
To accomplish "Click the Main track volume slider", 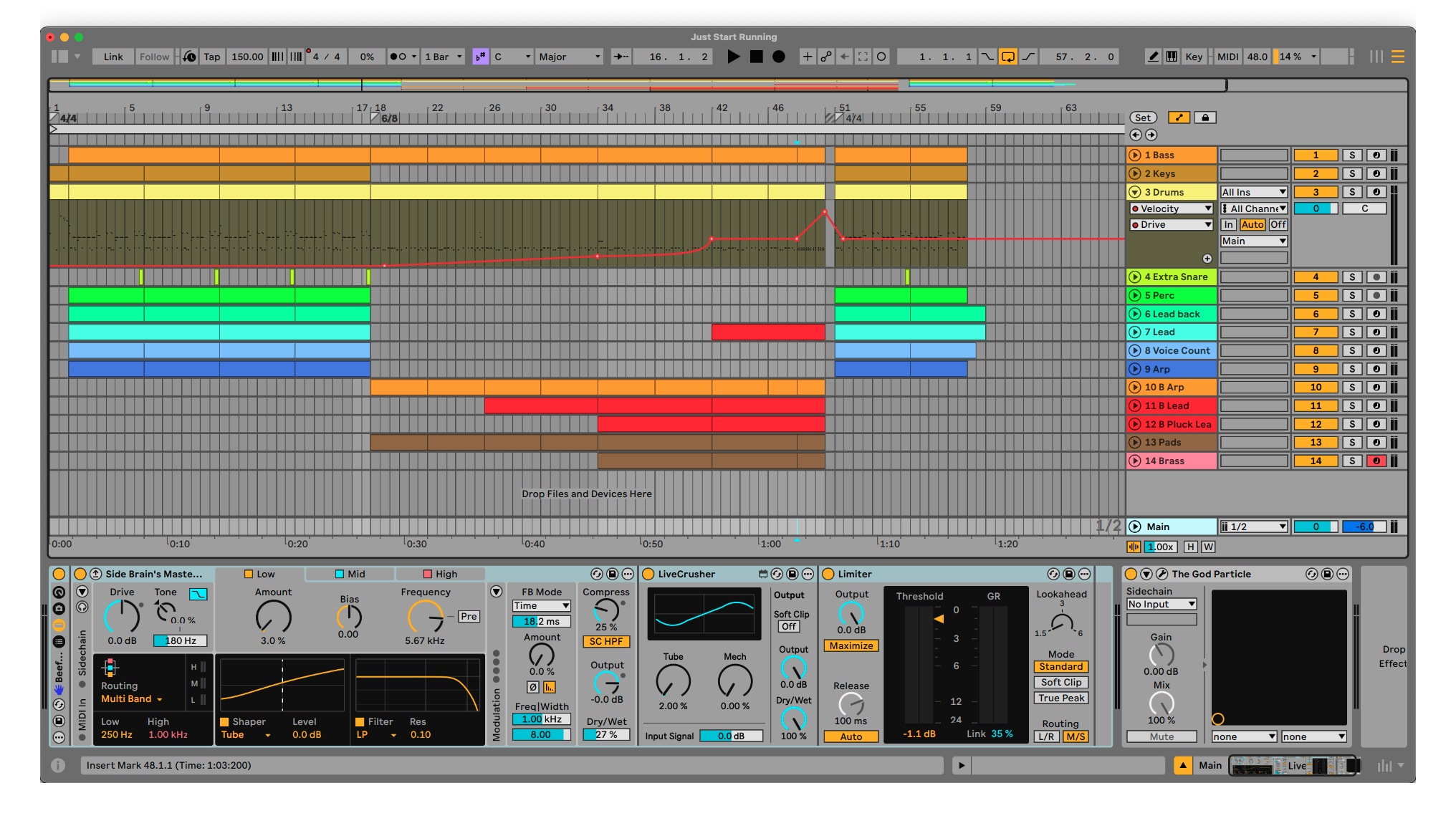I will (1316, 527).
